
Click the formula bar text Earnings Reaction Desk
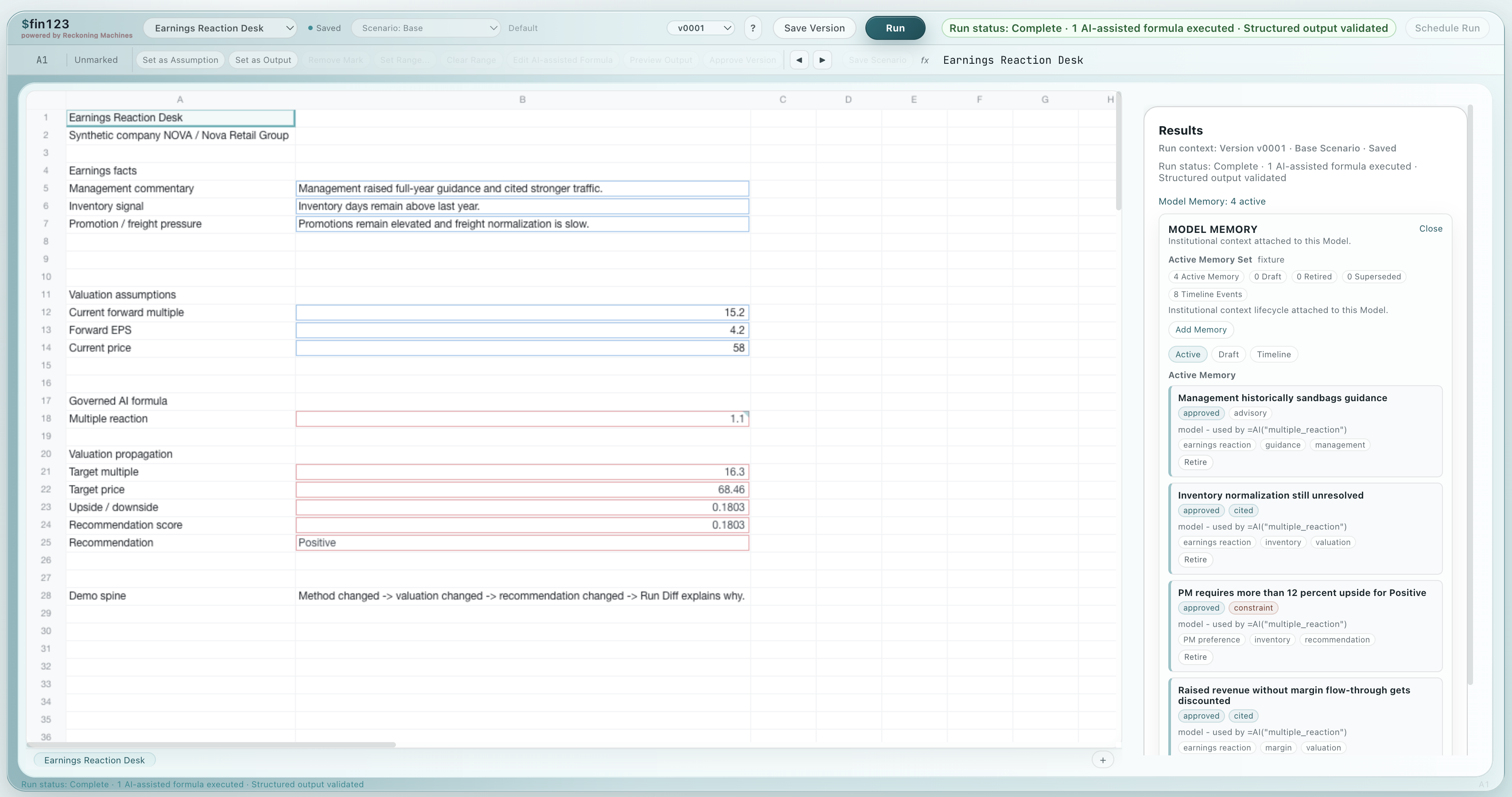(1012, 60)
